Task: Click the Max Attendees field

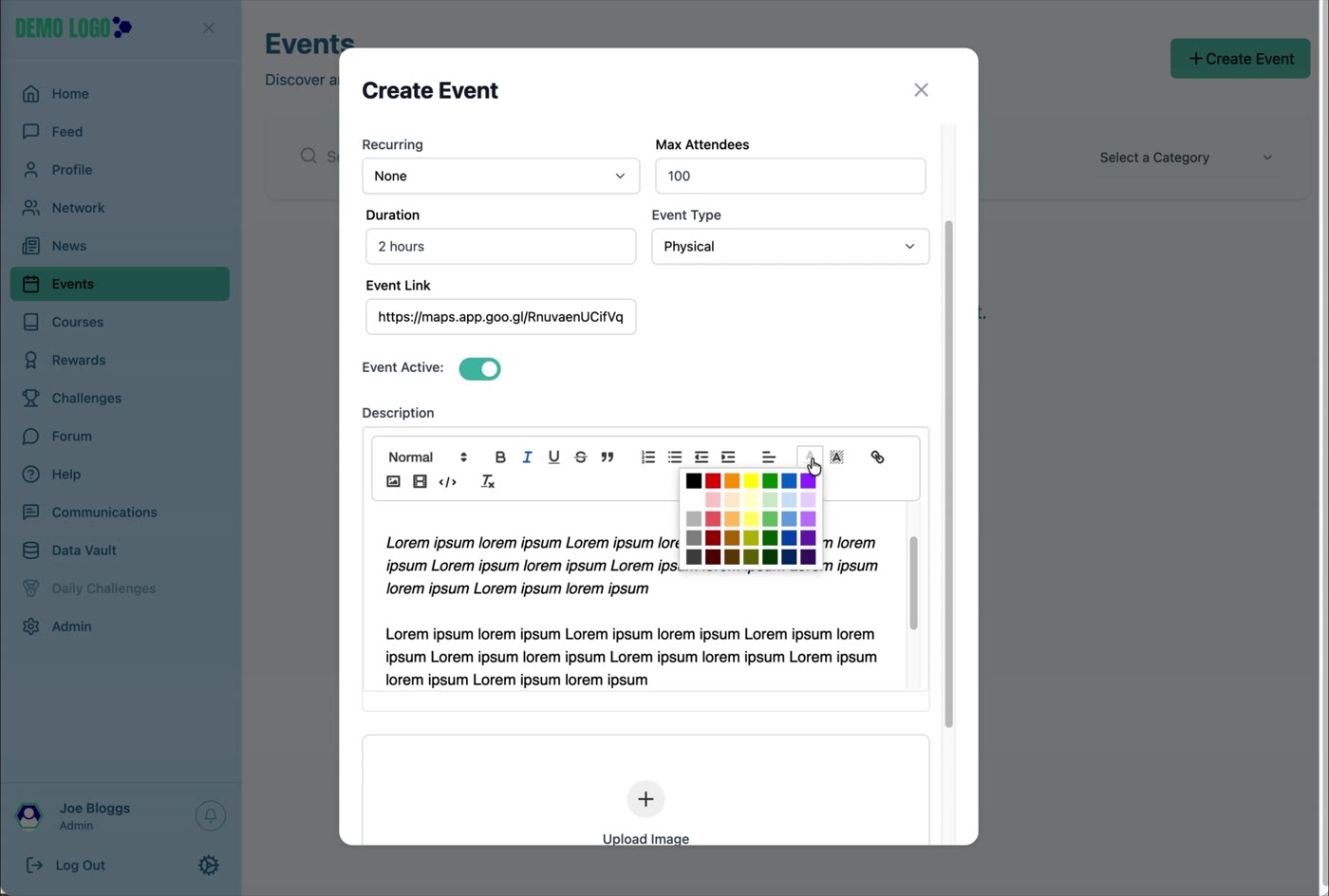Action: click(790, 176)
